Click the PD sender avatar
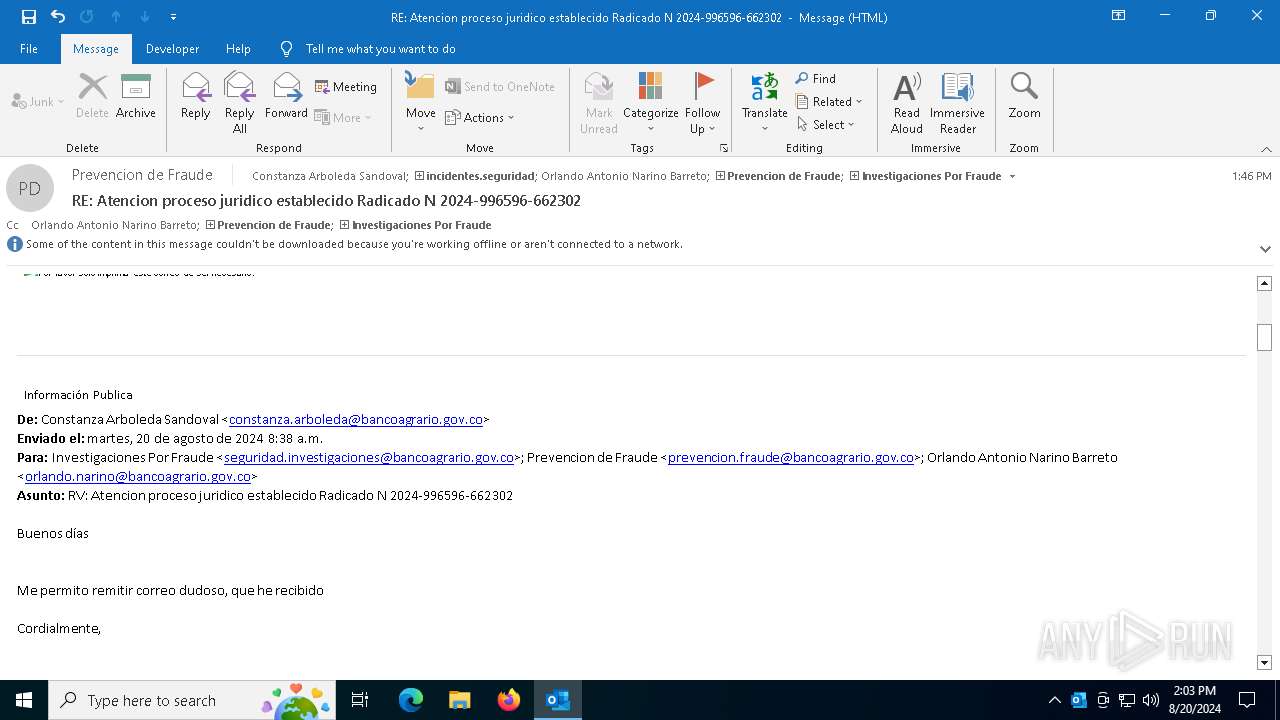This screenshot has width=1280, height=720. [30, 188]
